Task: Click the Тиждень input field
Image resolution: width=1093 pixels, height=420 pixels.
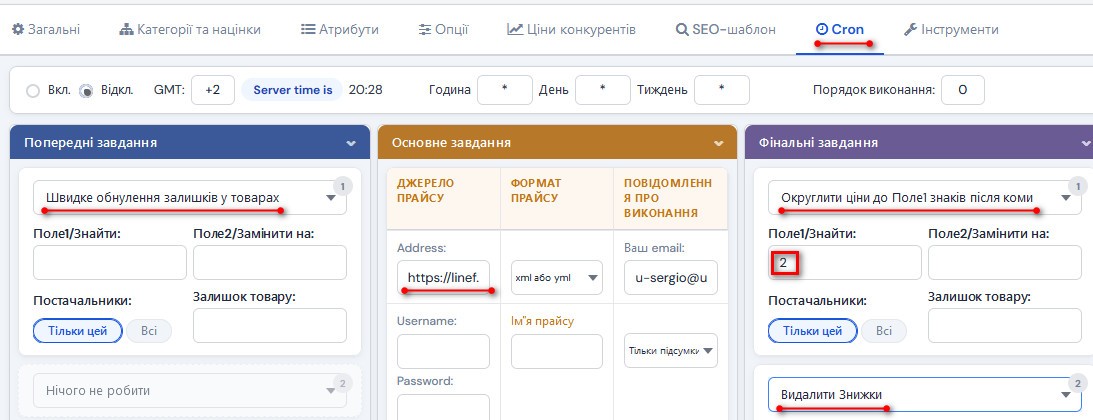Action: pyautogui.click(x=721, y=90)
